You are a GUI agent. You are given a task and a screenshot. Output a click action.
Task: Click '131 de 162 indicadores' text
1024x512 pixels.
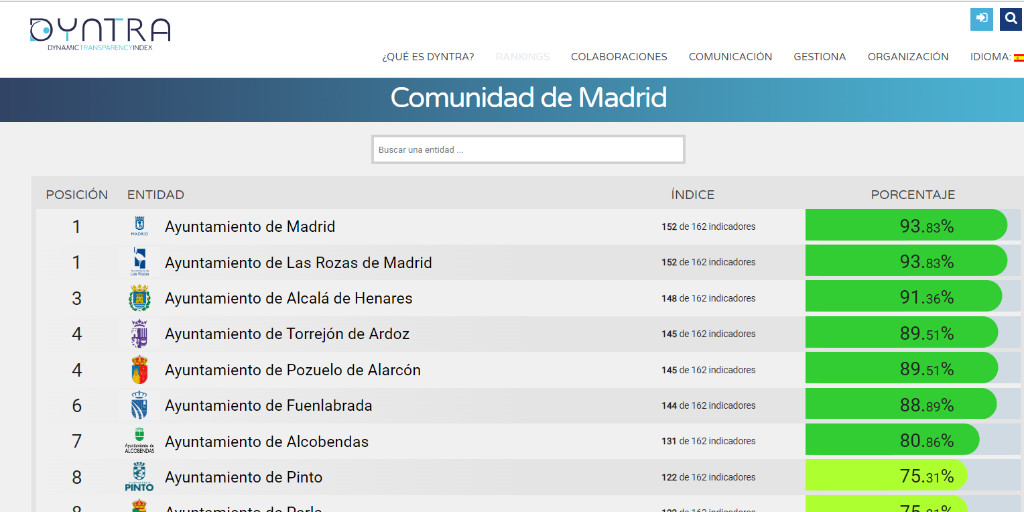coord(709,441)
